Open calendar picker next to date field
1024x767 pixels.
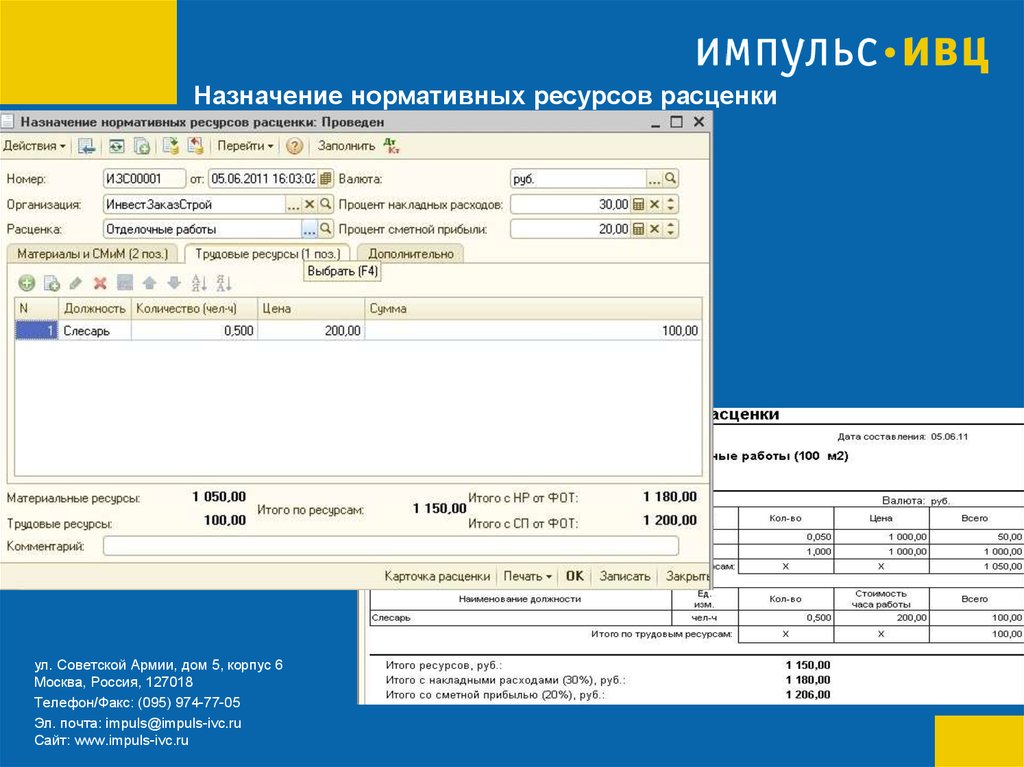[325, 179]
